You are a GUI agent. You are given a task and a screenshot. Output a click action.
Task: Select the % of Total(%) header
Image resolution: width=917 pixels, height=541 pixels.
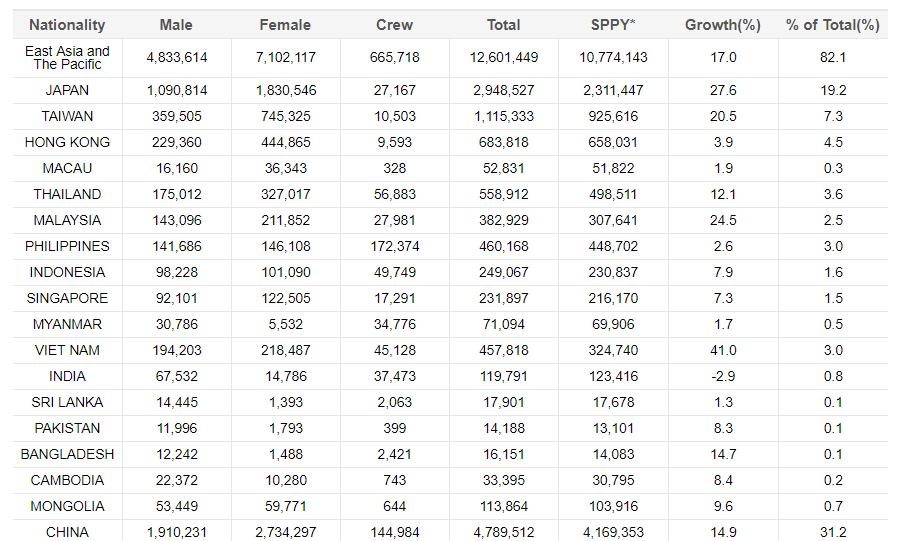tap(833, 25)
